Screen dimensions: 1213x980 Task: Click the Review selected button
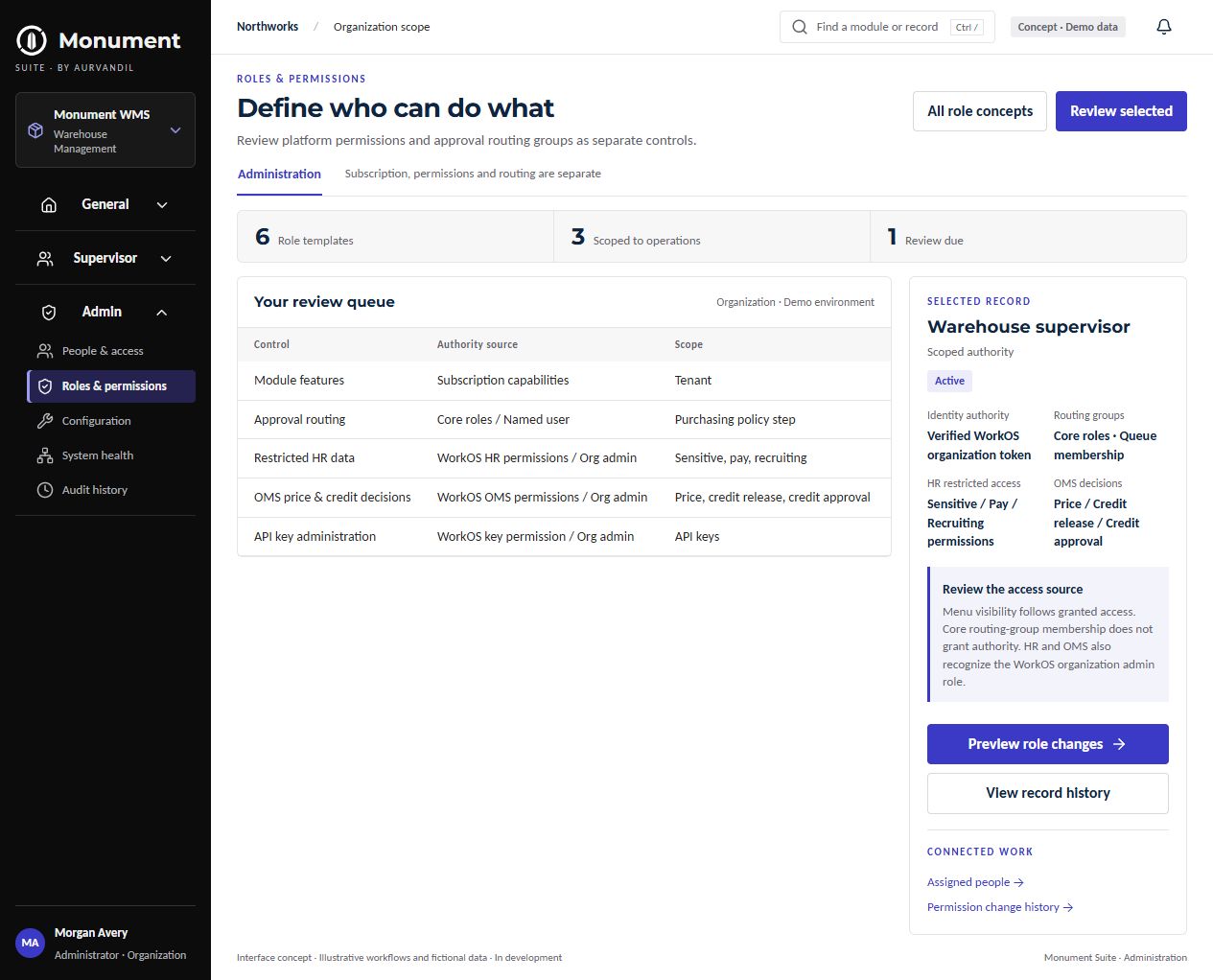1121,111
